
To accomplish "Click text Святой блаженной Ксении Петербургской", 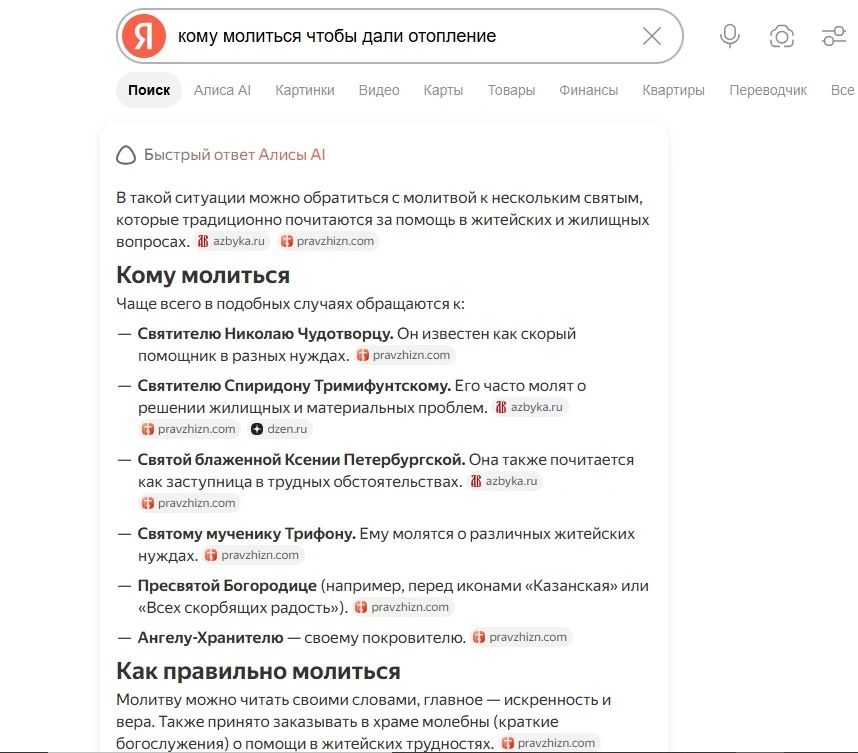I will click(x=302, y=459).
